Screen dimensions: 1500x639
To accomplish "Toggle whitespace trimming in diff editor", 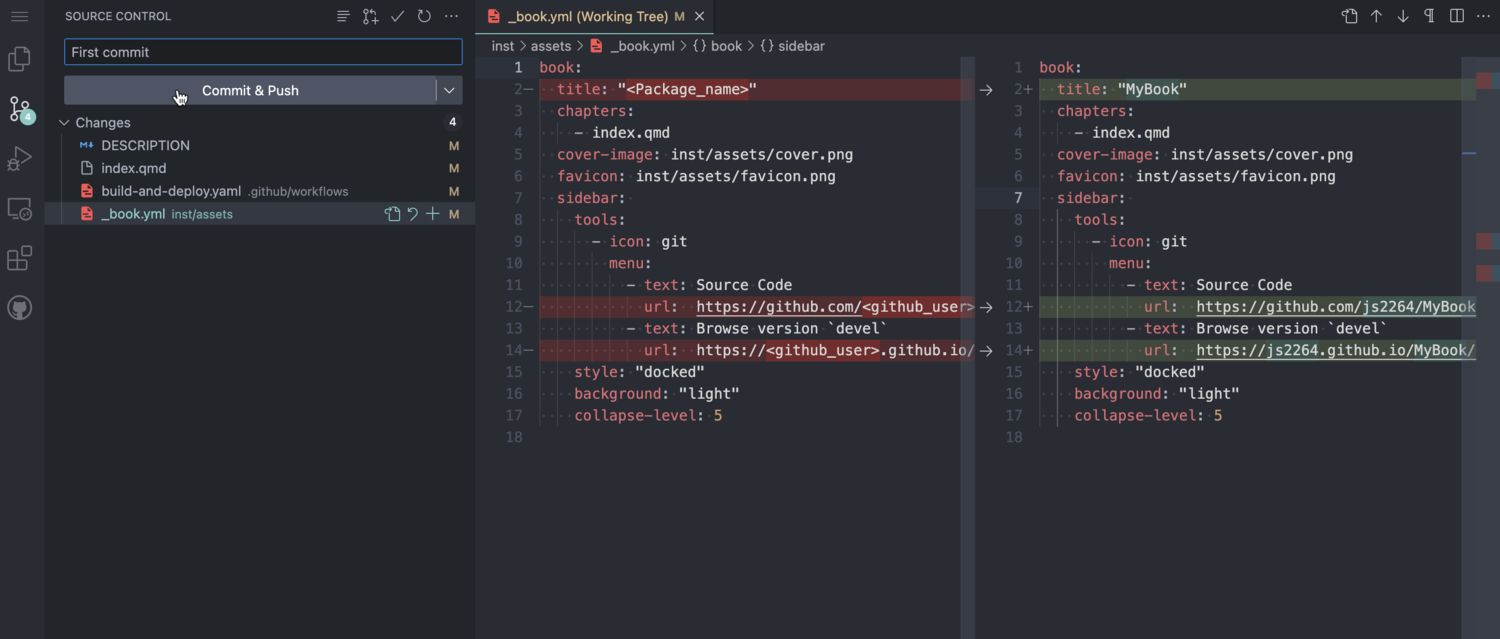I will pos(1429,16).
